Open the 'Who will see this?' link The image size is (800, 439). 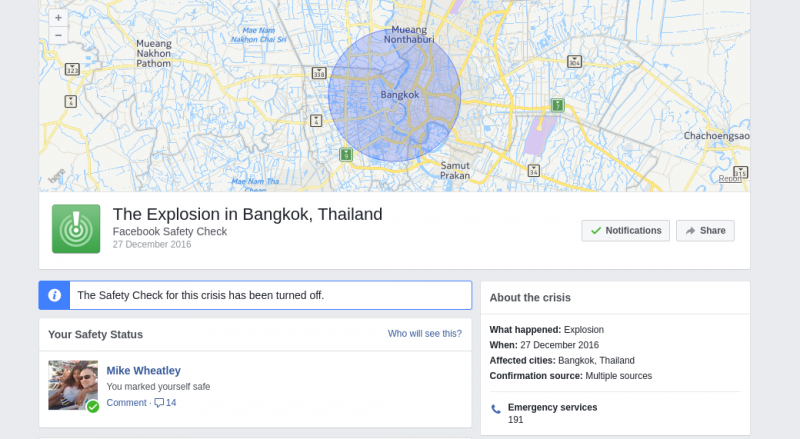tap(424, 333)
